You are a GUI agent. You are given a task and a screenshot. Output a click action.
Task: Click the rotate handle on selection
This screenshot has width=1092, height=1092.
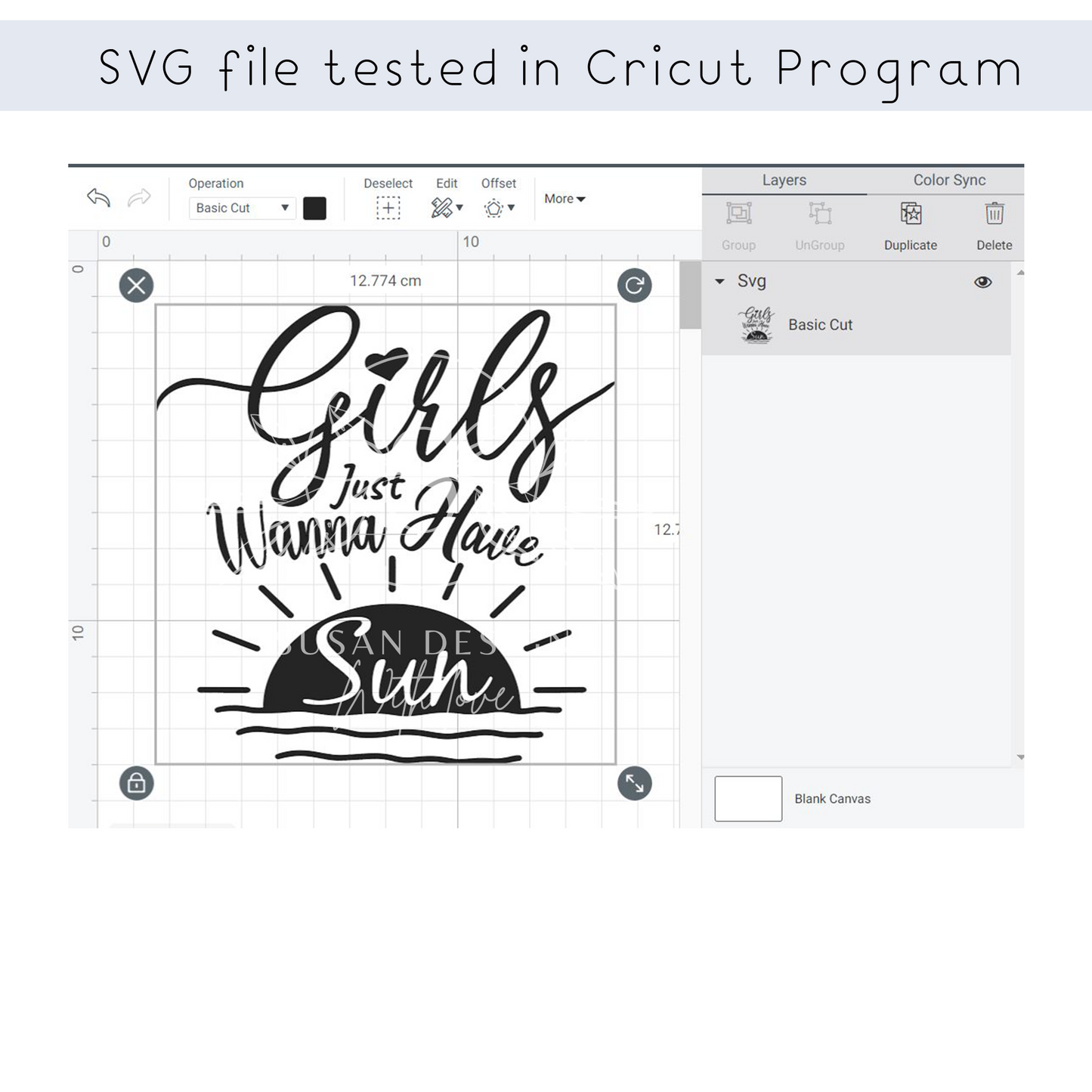635,286
